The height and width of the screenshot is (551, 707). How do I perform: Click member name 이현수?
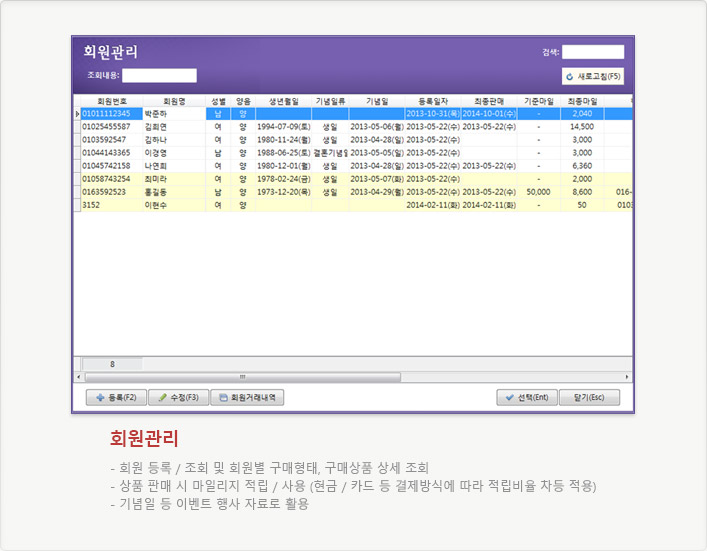point(174,205)
